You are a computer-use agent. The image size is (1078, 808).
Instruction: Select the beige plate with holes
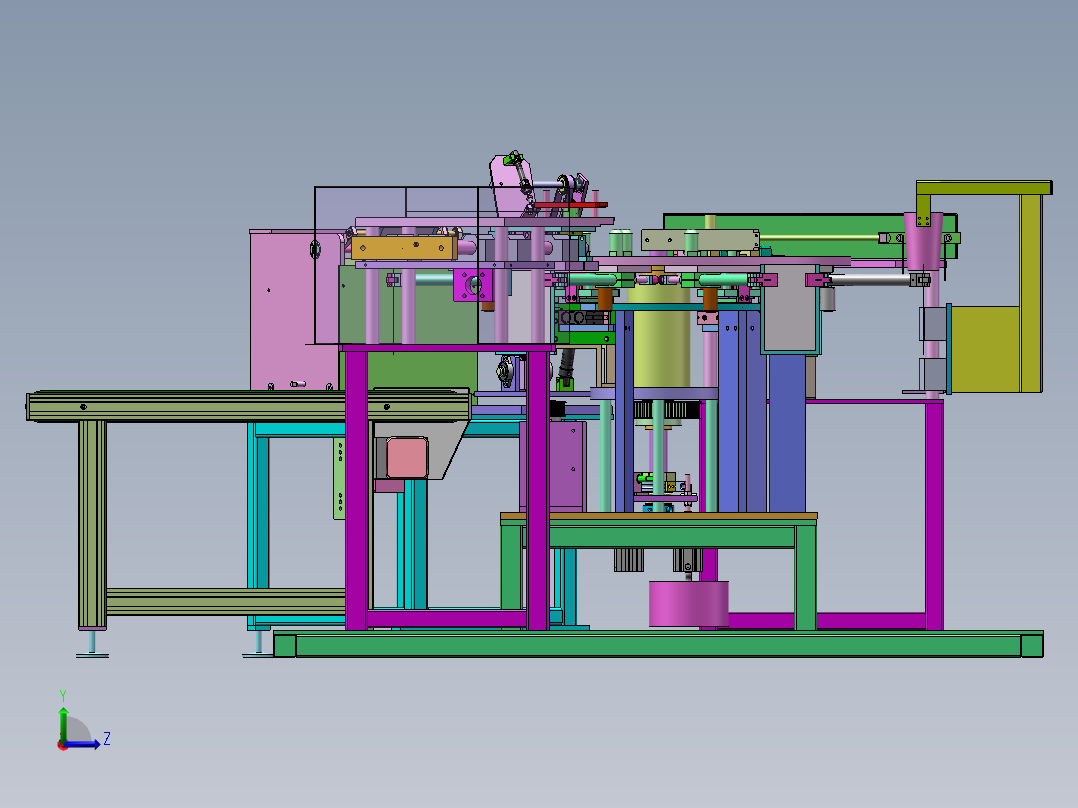pyautogui.click(x=700, y=240)
